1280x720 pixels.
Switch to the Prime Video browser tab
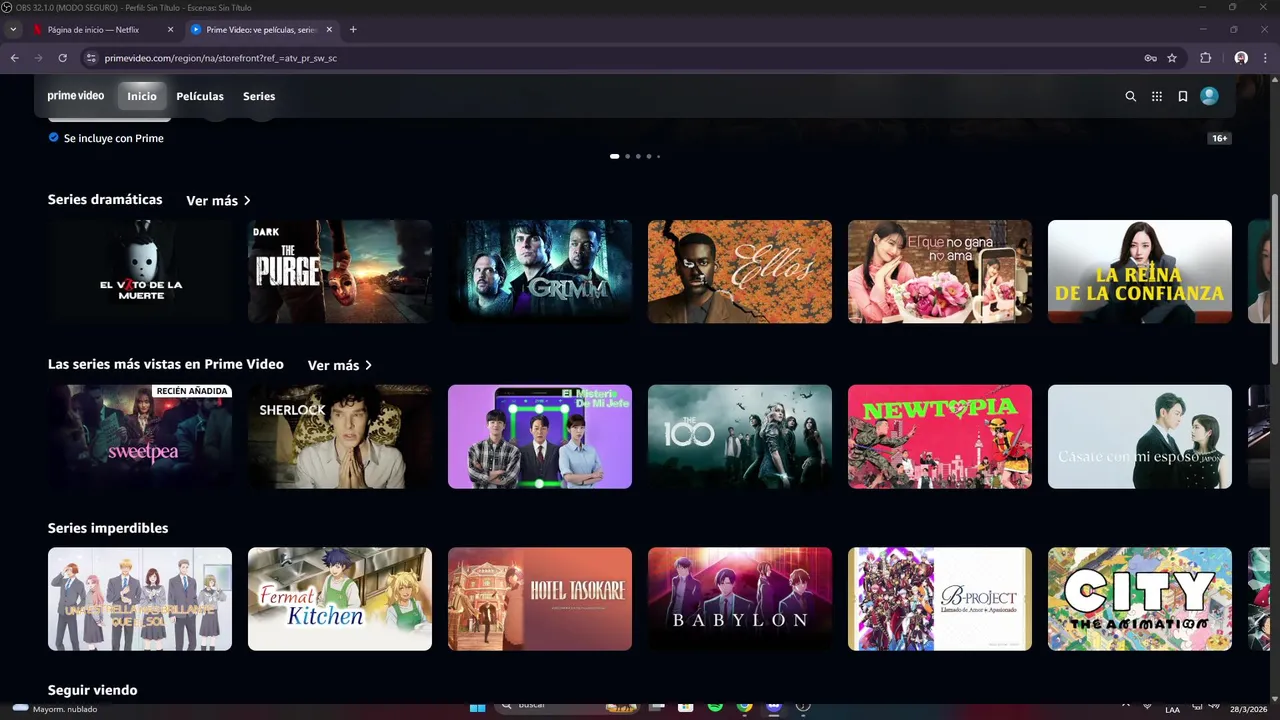(263, 30)
